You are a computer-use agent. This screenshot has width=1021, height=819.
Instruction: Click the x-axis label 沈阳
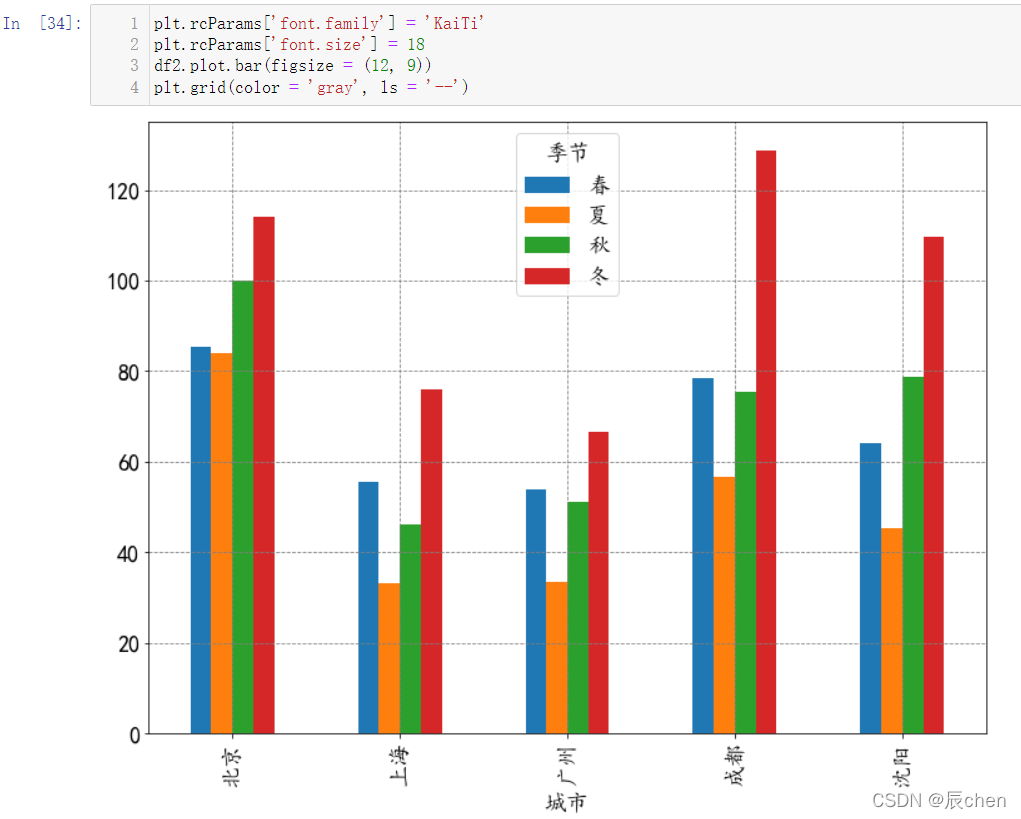902,766
